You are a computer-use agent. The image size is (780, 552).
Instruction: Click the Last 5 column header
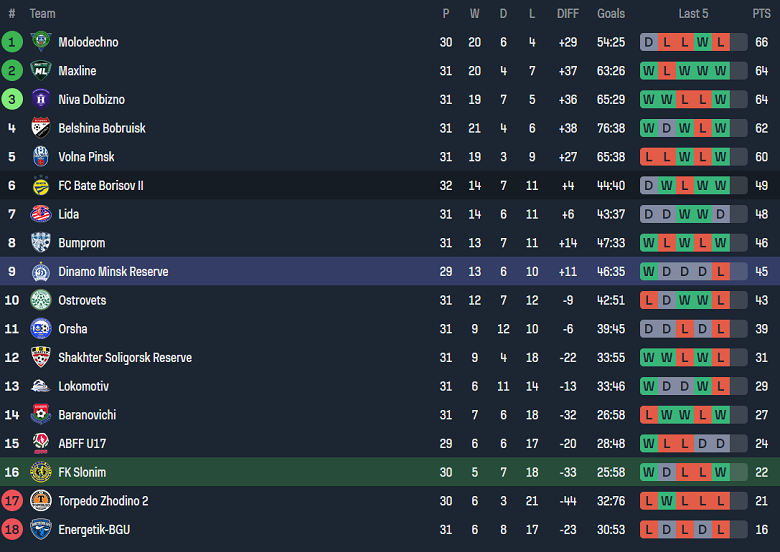[x=693, y=14]
